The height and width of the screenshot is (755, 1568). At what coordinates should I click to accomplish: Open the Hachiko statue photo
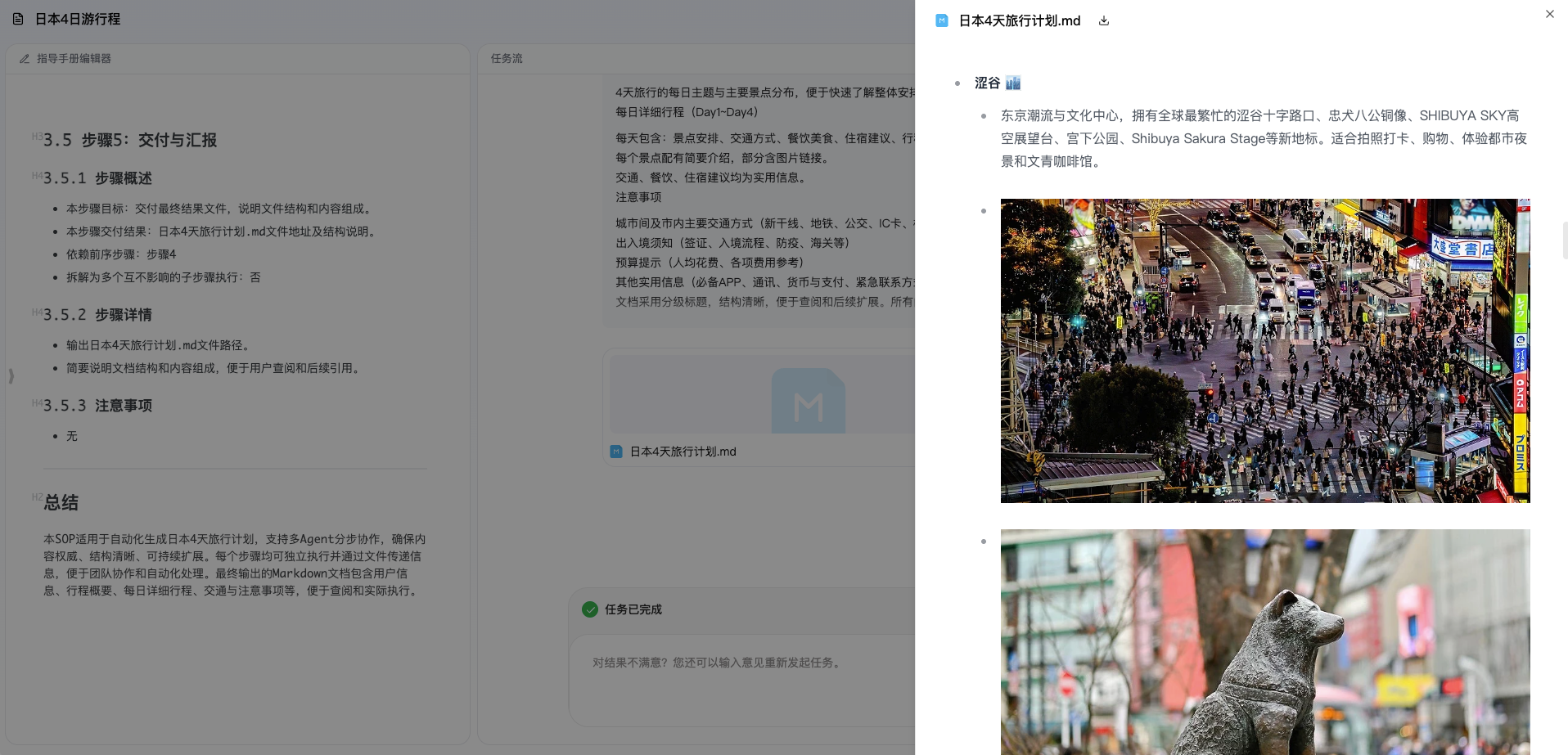(1265, 642)
